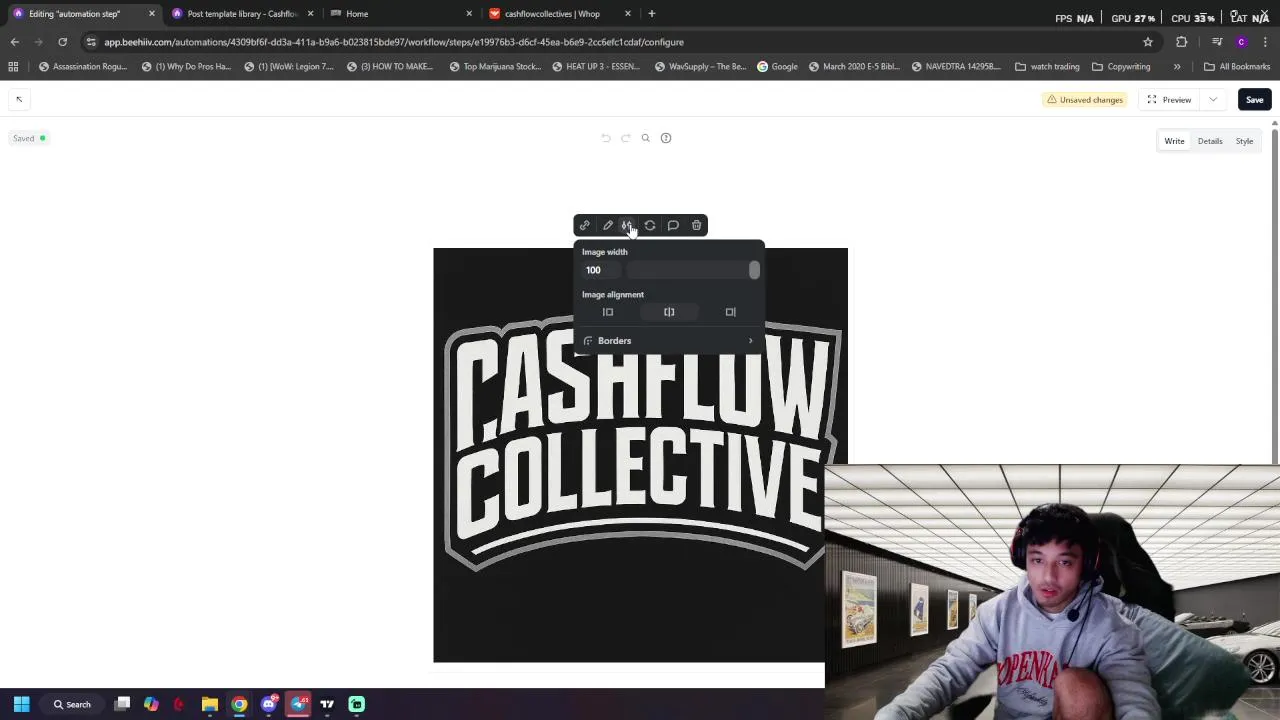Show more bookmarks with the chevron
This screenshot has width=1280, height=720.
[x=1177, y=67]
